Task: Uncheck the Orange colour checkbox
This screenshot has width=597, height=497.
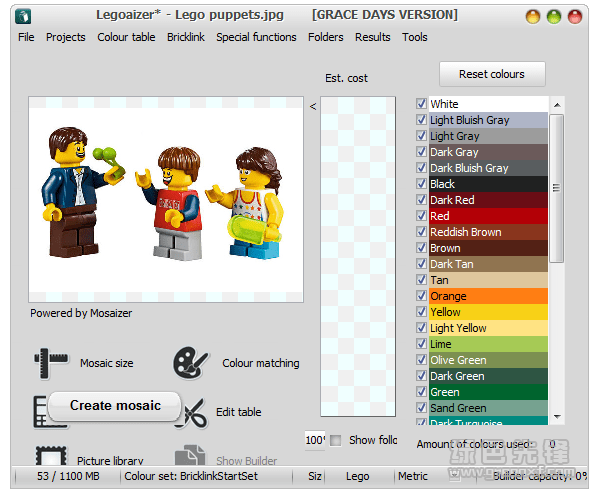Action: pos(421,296)
